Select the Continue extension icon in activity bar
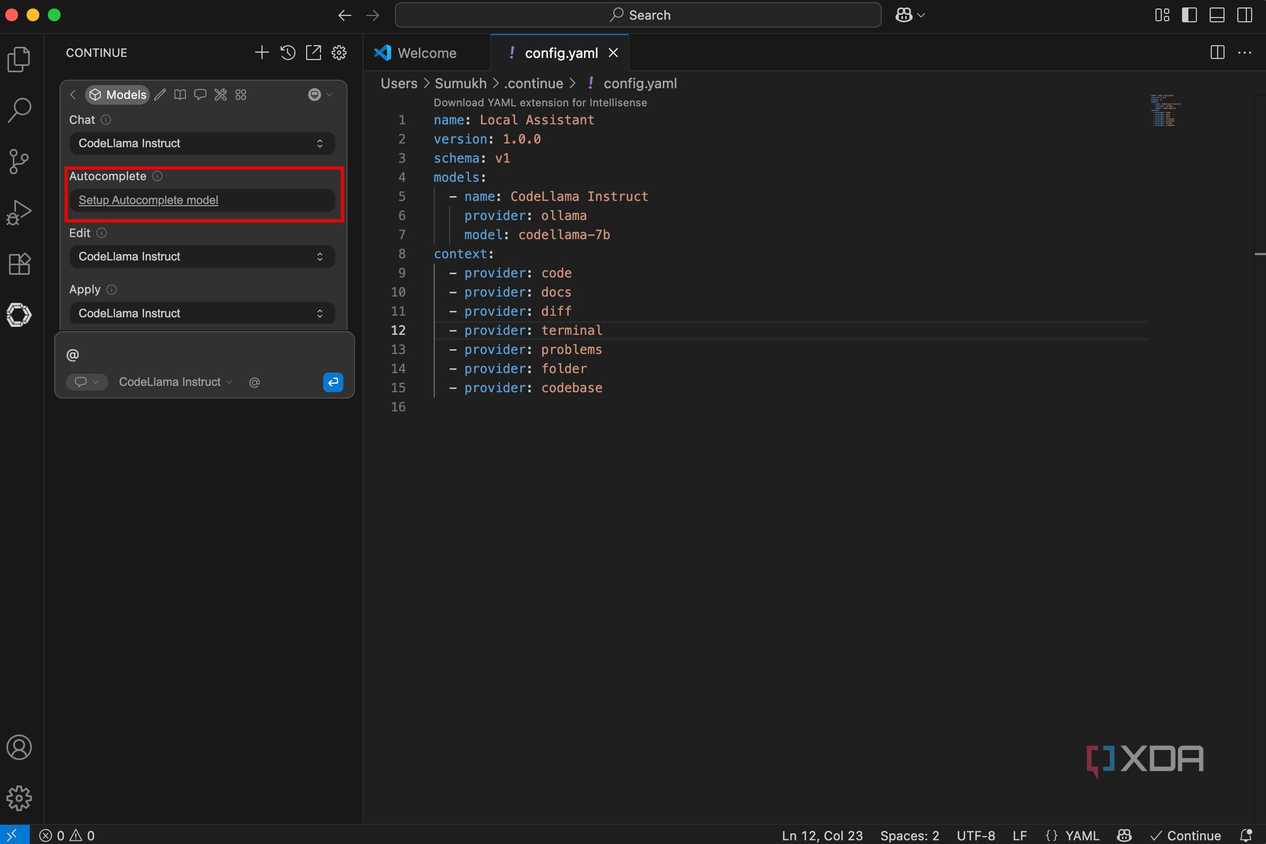This screenshot has height=844, width=1266. 19,315
